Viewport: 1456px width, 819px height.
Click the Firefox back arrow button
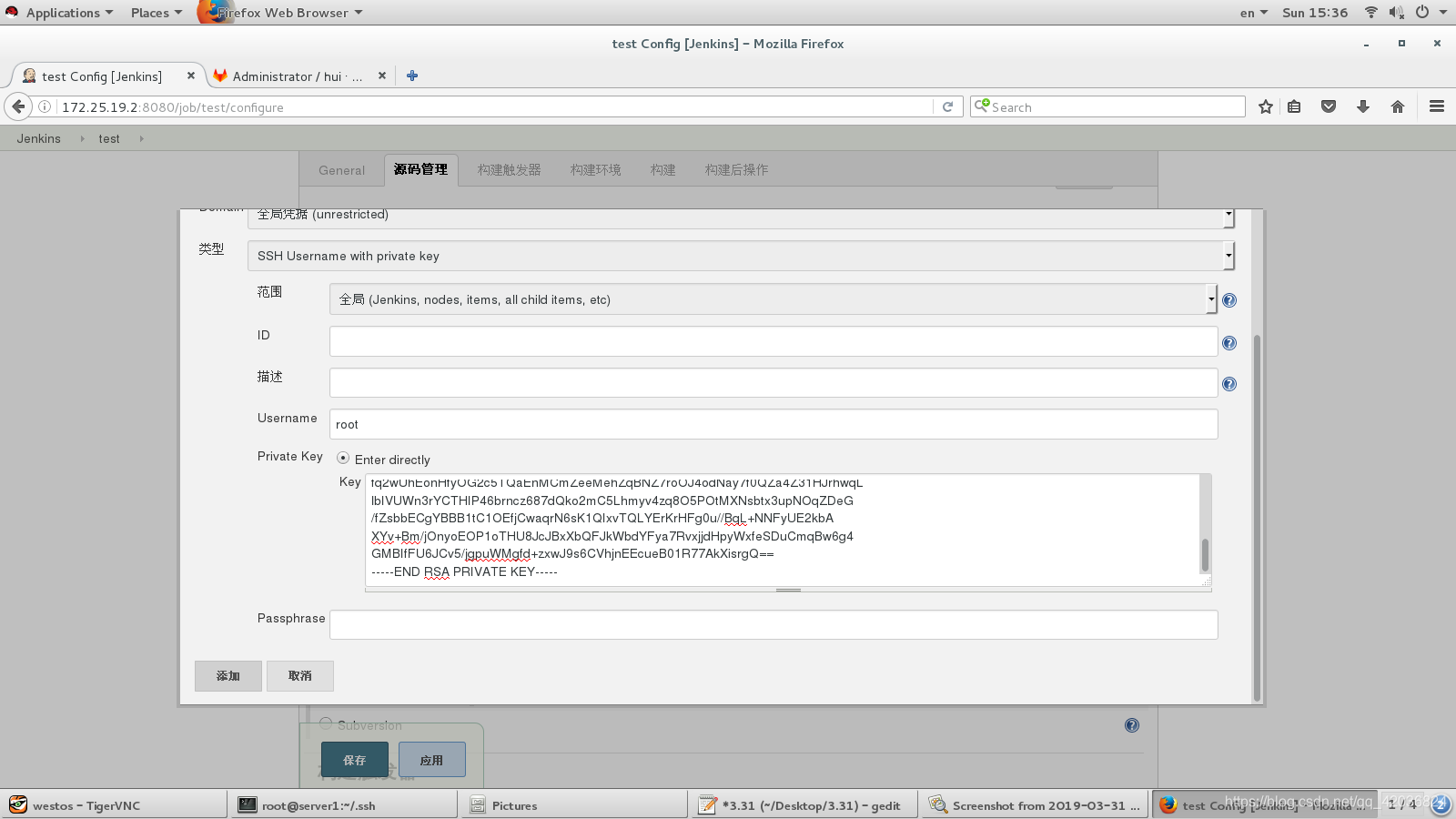tap(18, 106)
